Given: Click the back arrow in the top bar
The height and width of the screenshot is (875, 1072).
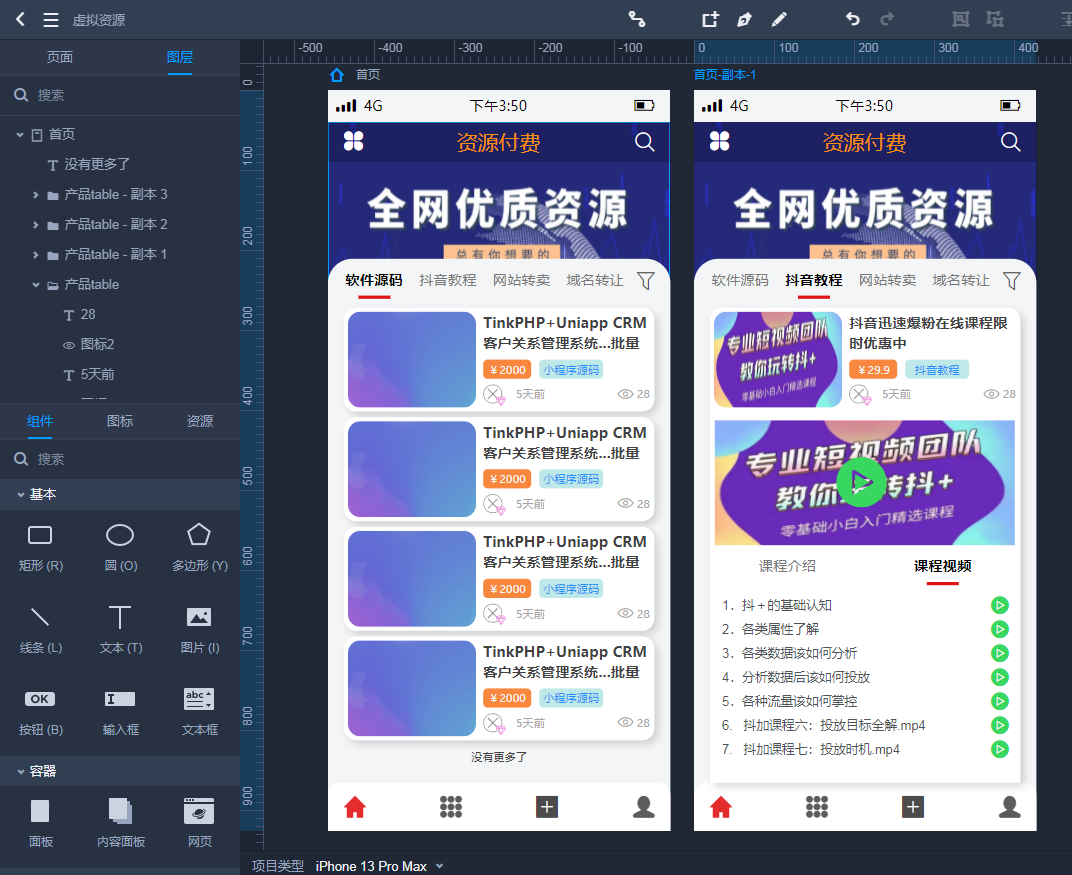Looking at the screenshot, I should 21,19.
